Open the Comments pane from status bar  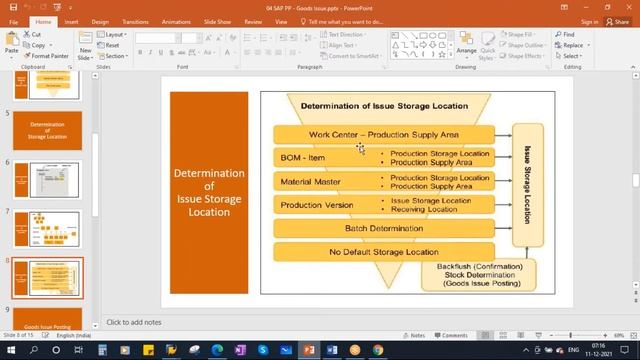pos(451,335)
